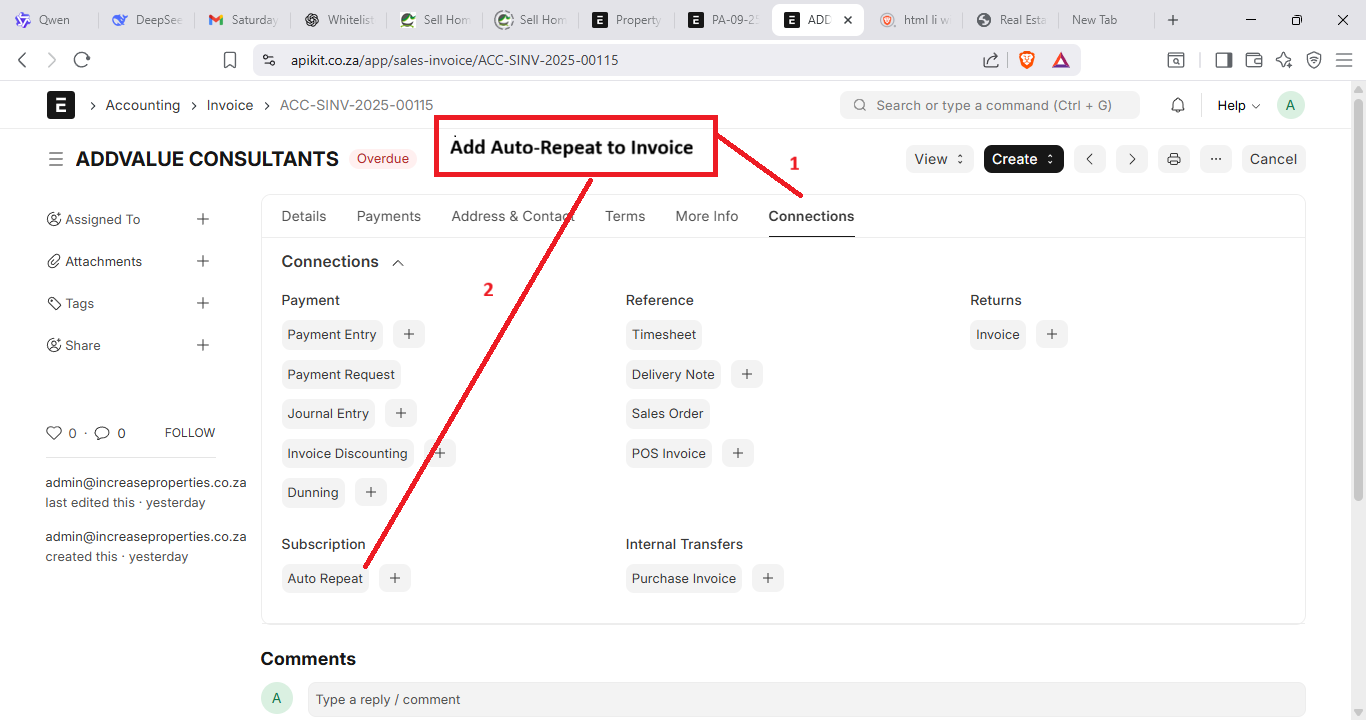Switch to the Payments tab

389,216
